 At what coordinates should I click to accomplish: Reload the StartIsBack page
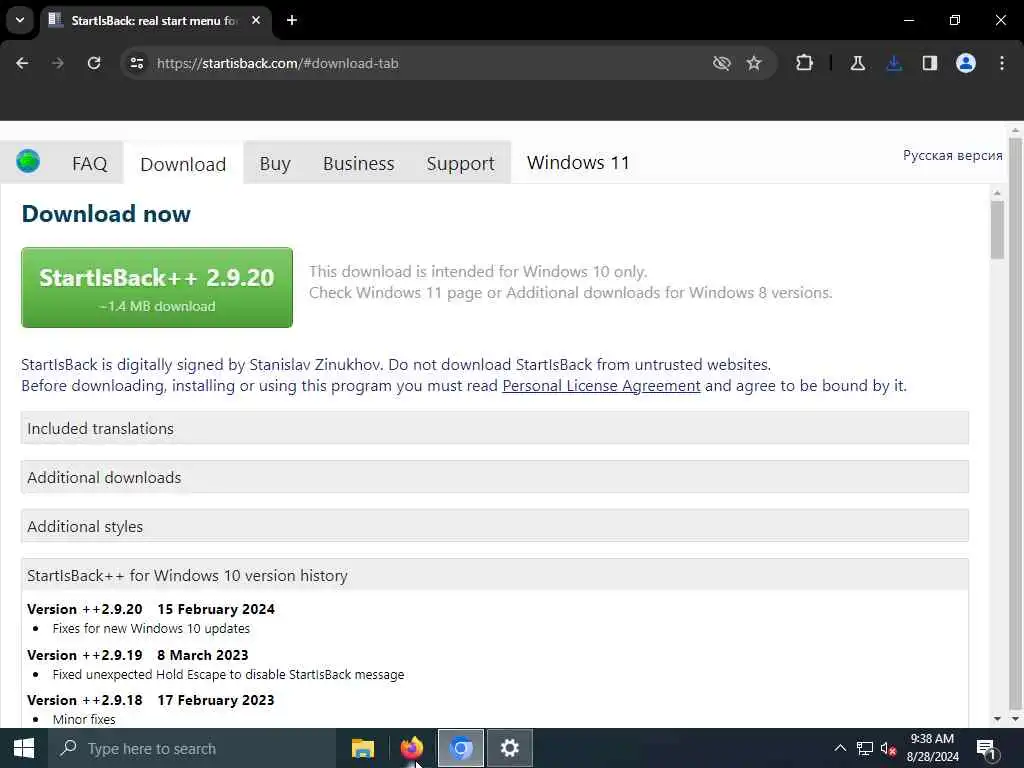(94, 63)
